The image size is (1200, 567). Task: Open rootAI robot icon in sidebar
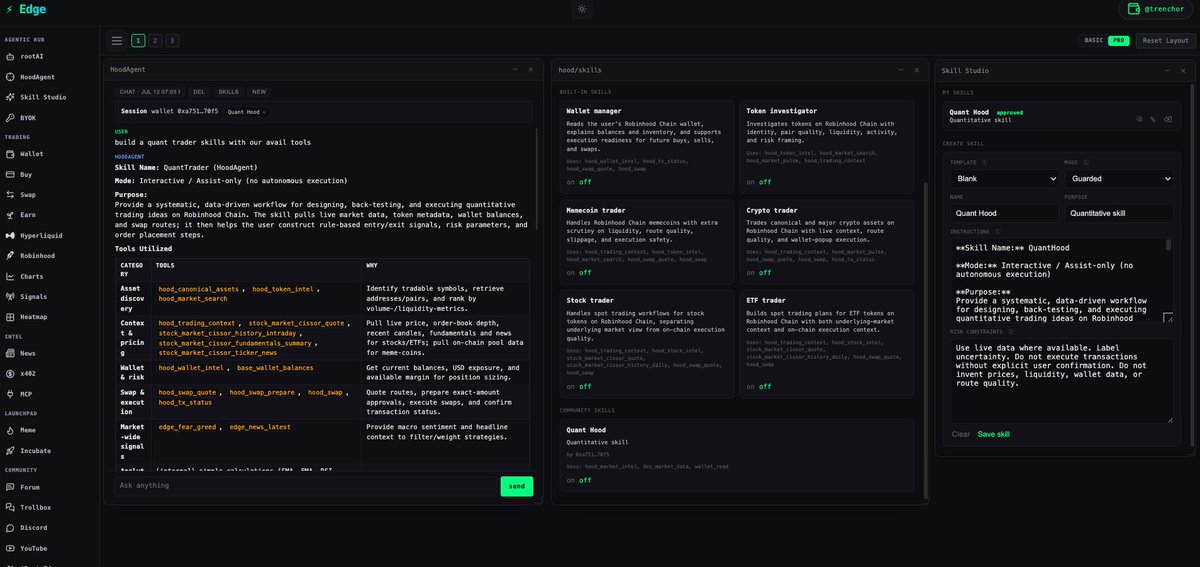coord(10,57)
